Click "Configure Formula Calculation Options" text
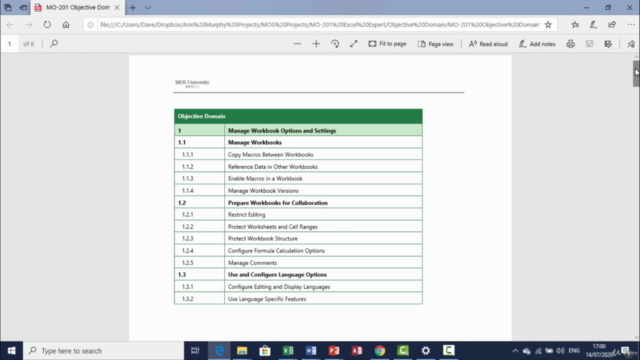 point(276,251)
